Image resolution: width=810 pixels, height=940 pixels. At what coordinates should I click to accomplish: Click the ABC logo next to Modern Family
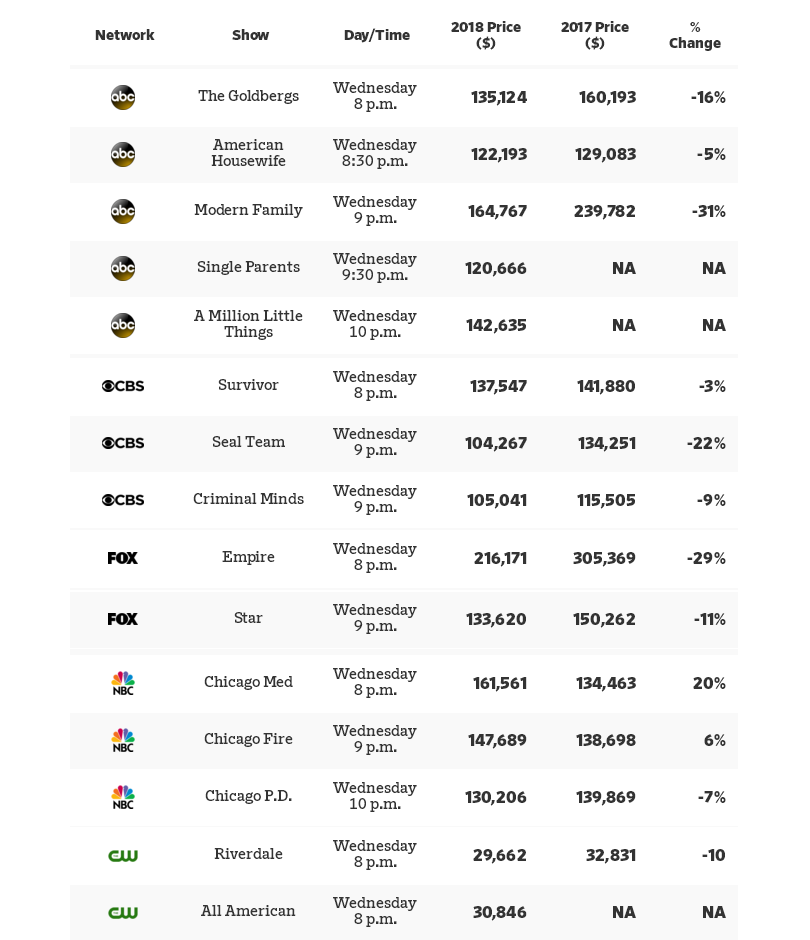click(123, 211)
